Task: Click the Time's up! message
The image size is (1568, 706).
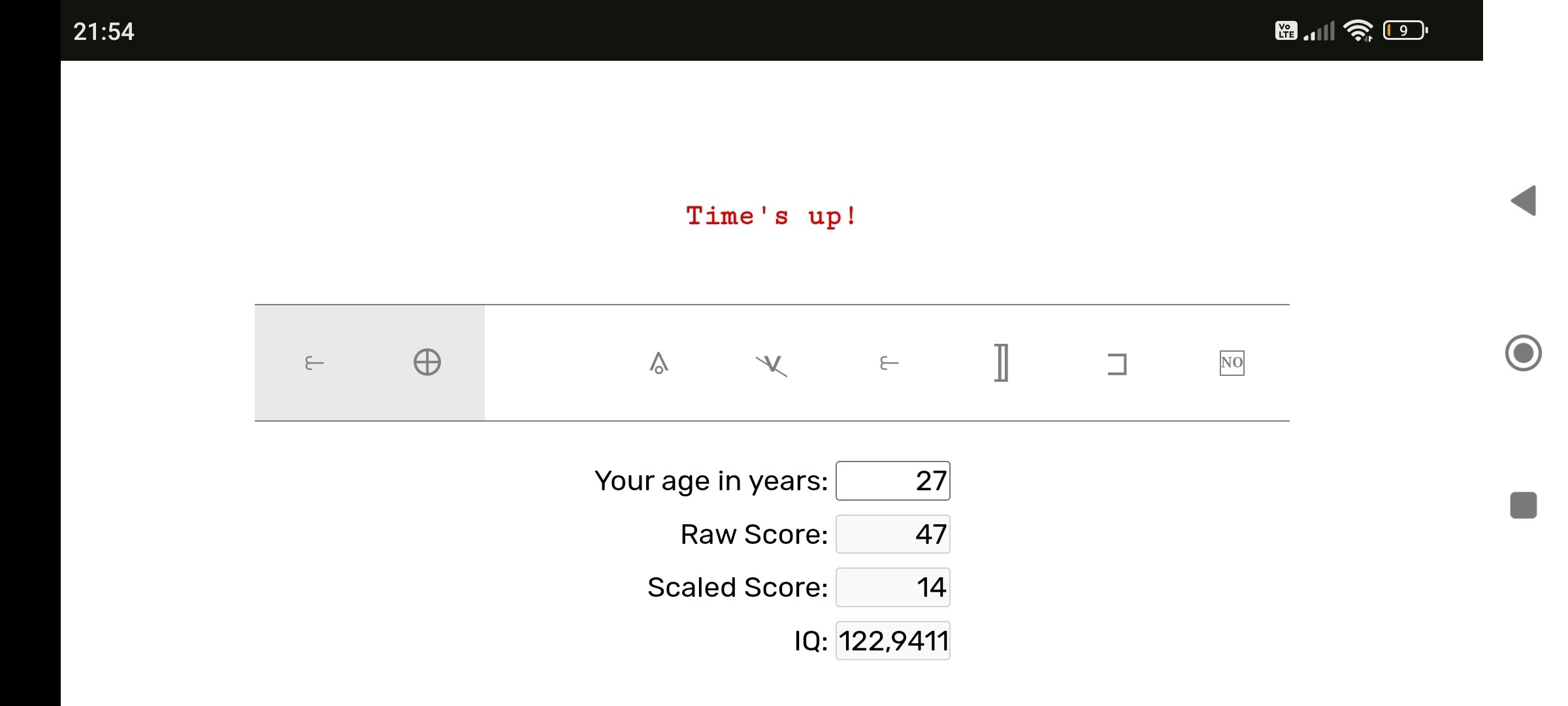Action: [772, 216]
